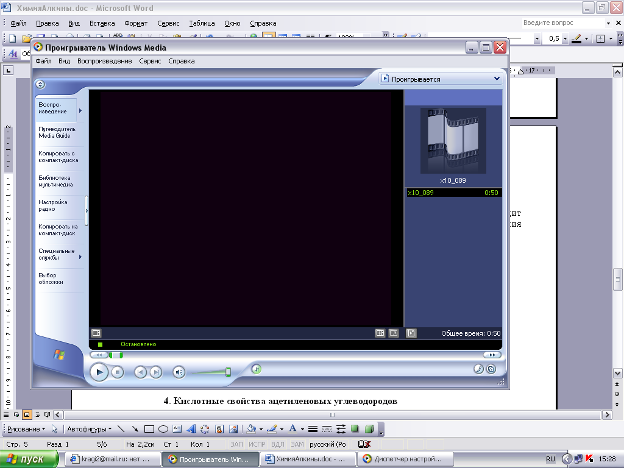Click Line Style icon
Image resolution: width=624 pixels, height=468 pixels.
tap(313, 429)
